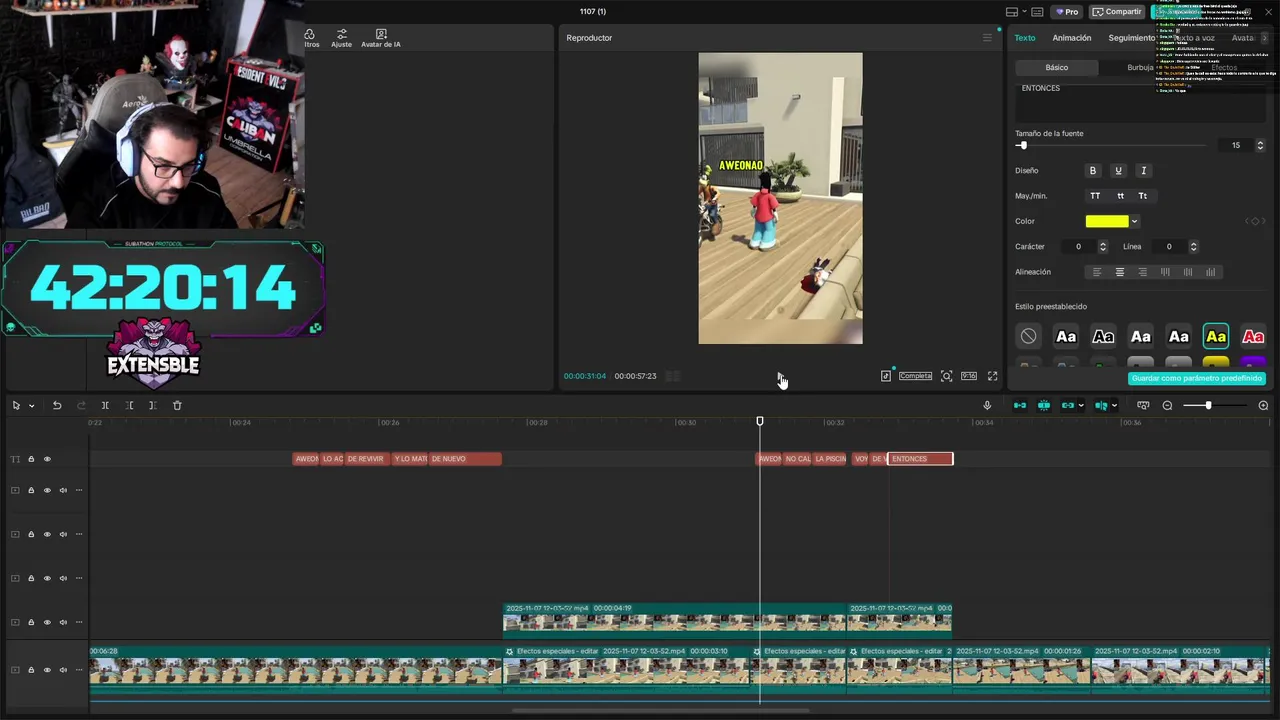Delete the selected clip with trash icon

(x=177, y=405)
